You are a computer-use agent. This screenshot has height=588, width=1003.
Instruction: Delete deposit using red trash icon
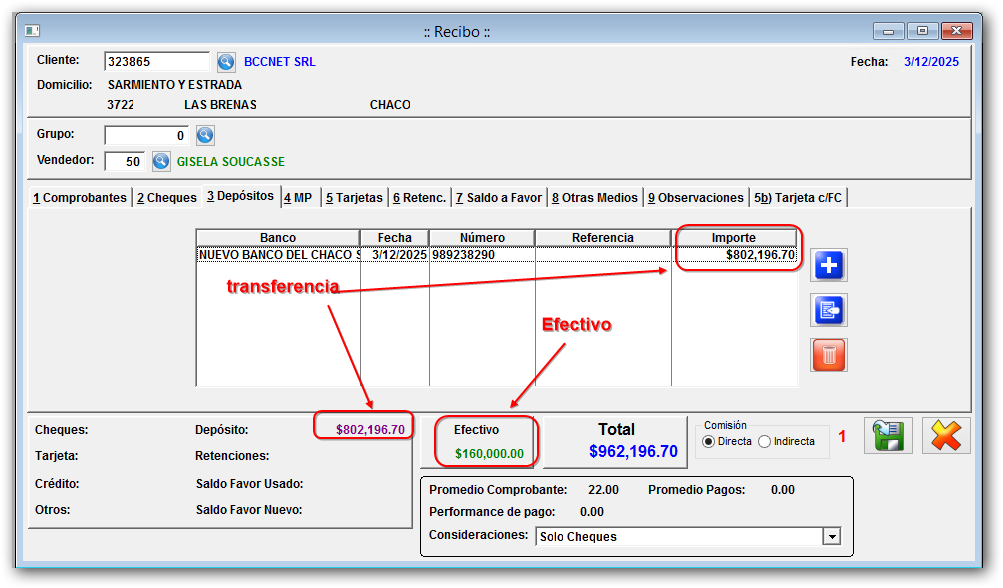[829, 354]
